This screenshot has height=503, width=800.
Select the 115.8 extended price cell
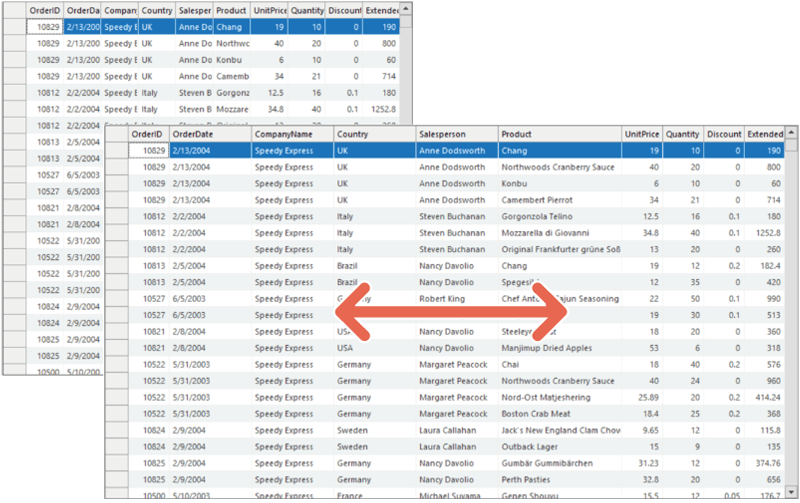coord(765,431)
